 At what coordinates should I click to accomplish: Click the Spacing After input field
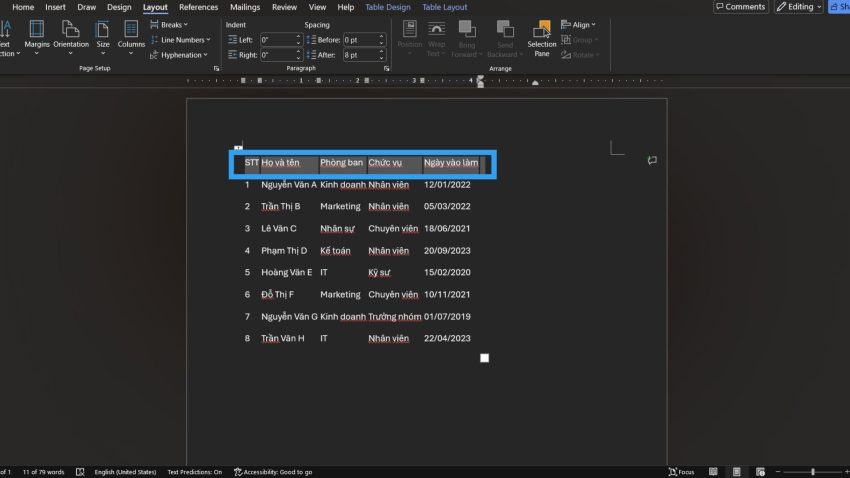pos(360,55)
